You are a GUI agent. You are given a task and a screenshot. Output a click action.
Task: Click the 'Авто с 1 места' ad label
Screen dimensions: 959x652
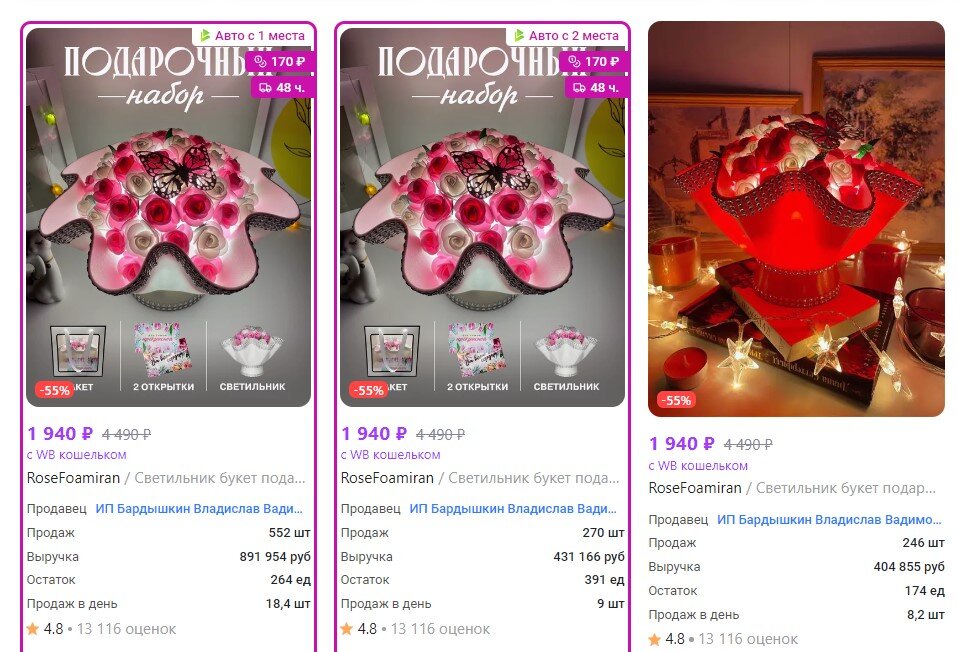253,35
